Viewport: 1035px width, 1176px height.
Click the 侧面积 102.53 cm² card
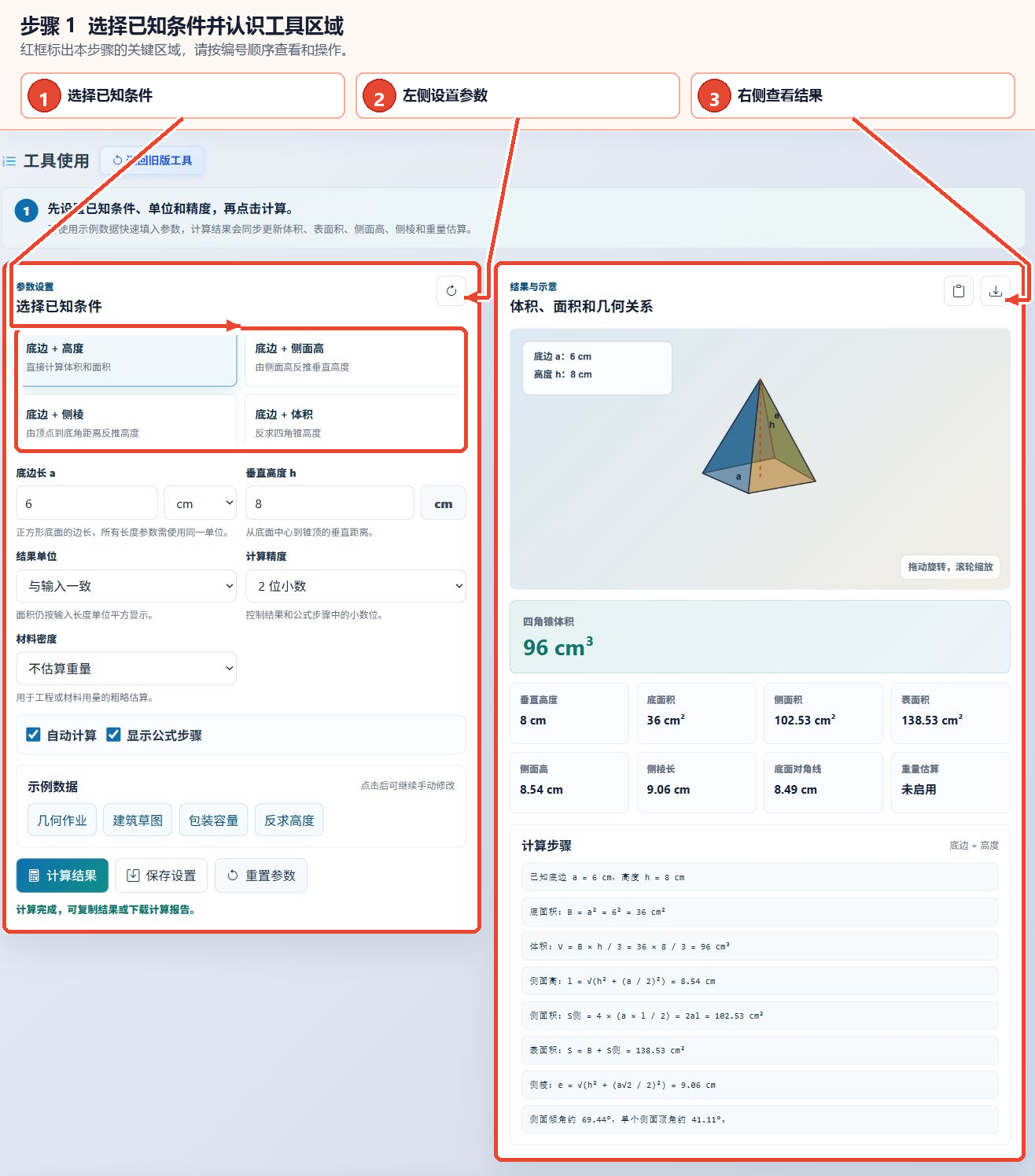point(823,713)
